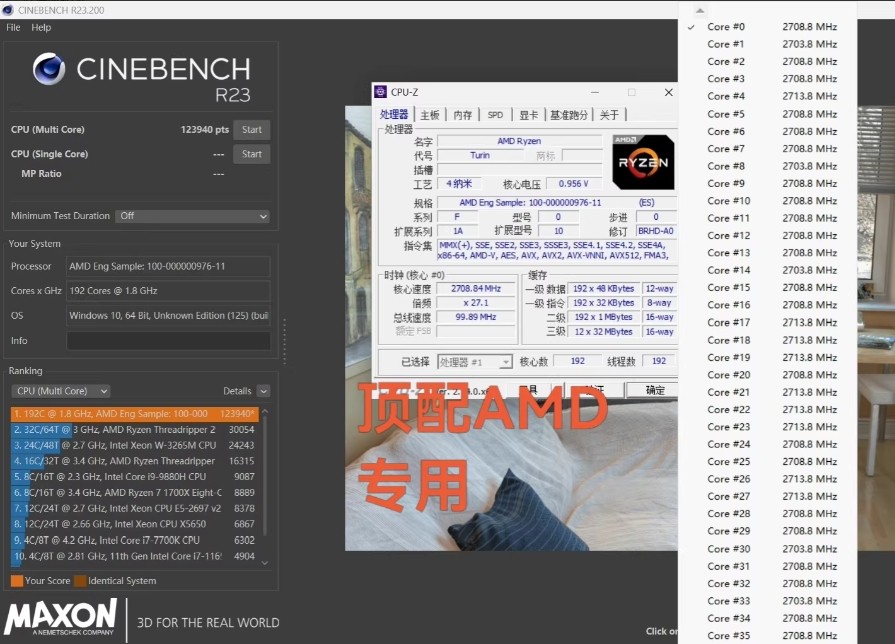Click the CPU-Z icon in its title bar

tap(380, 91)
